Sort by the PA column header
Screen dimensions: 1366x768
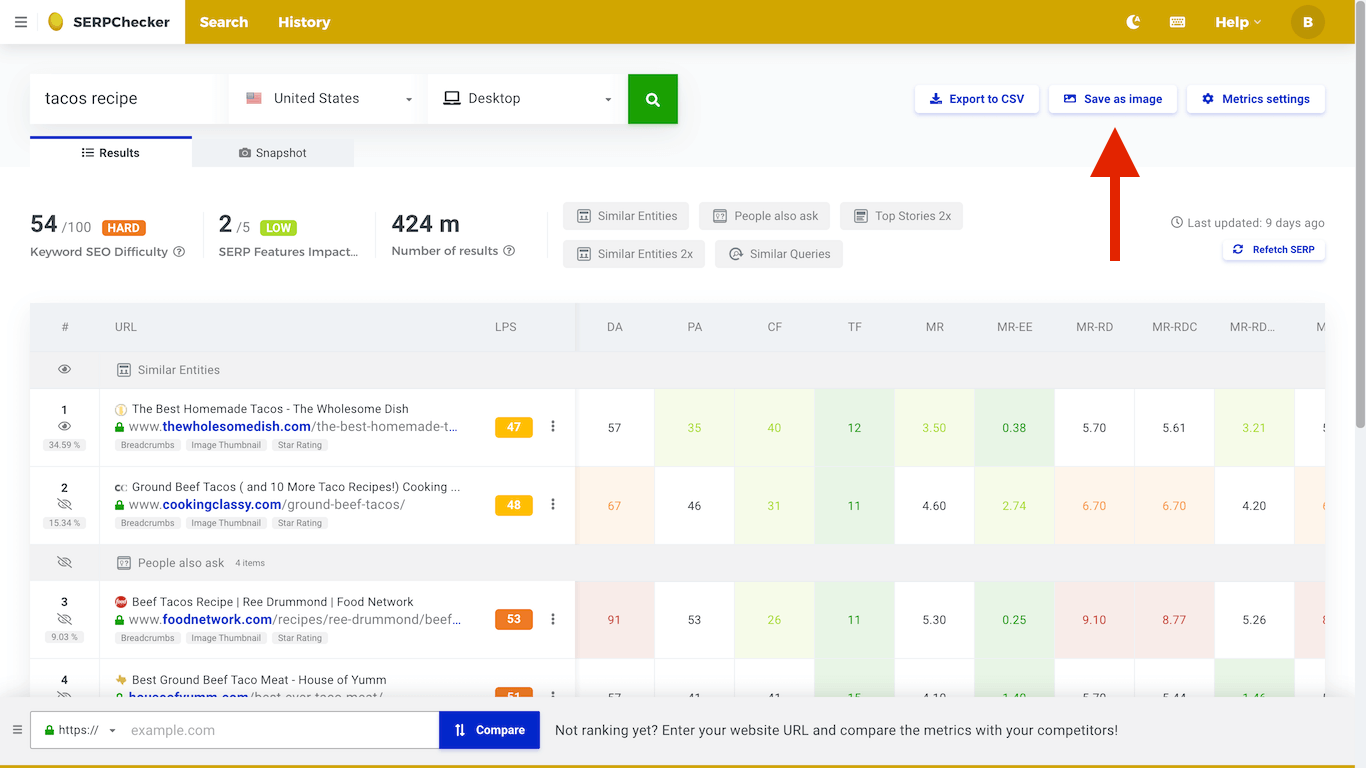pyautogui.click(x=695, y=327)
